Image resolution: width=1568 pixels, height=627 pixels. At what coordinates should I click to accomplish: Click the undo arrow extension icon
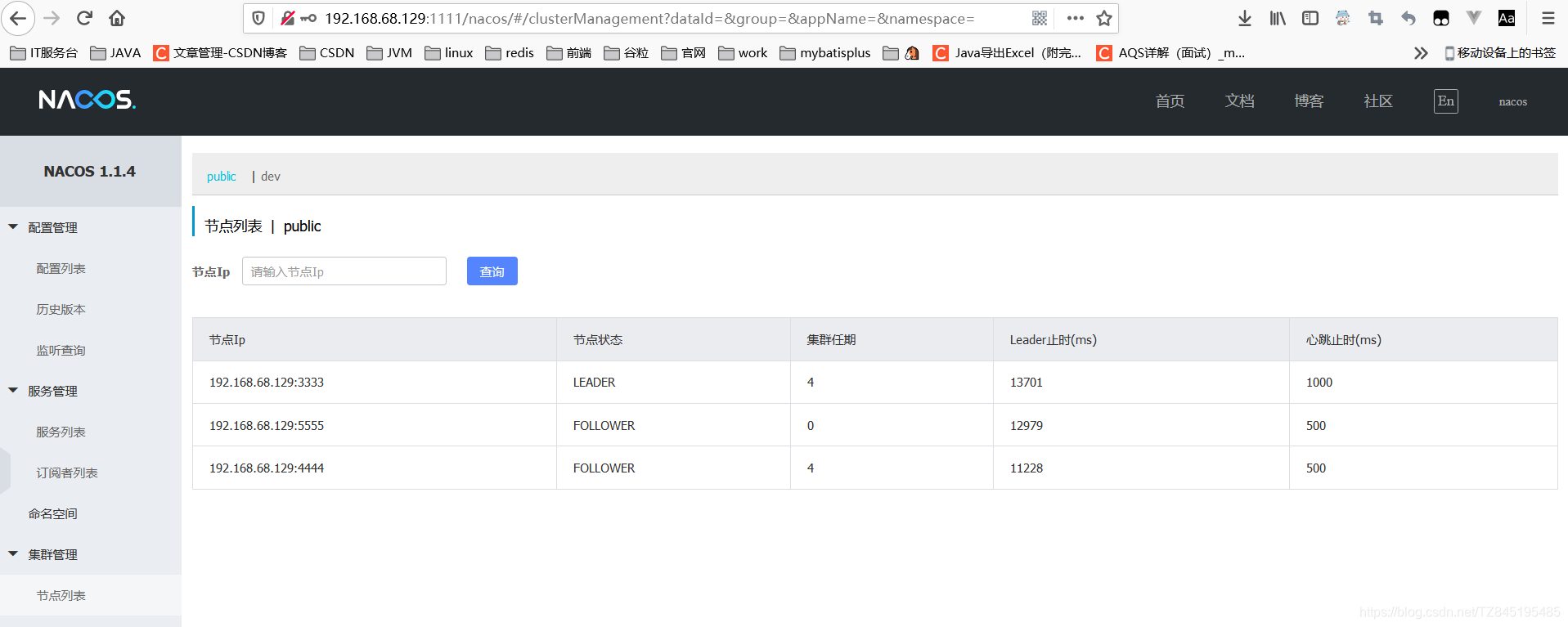[1409, 18]
